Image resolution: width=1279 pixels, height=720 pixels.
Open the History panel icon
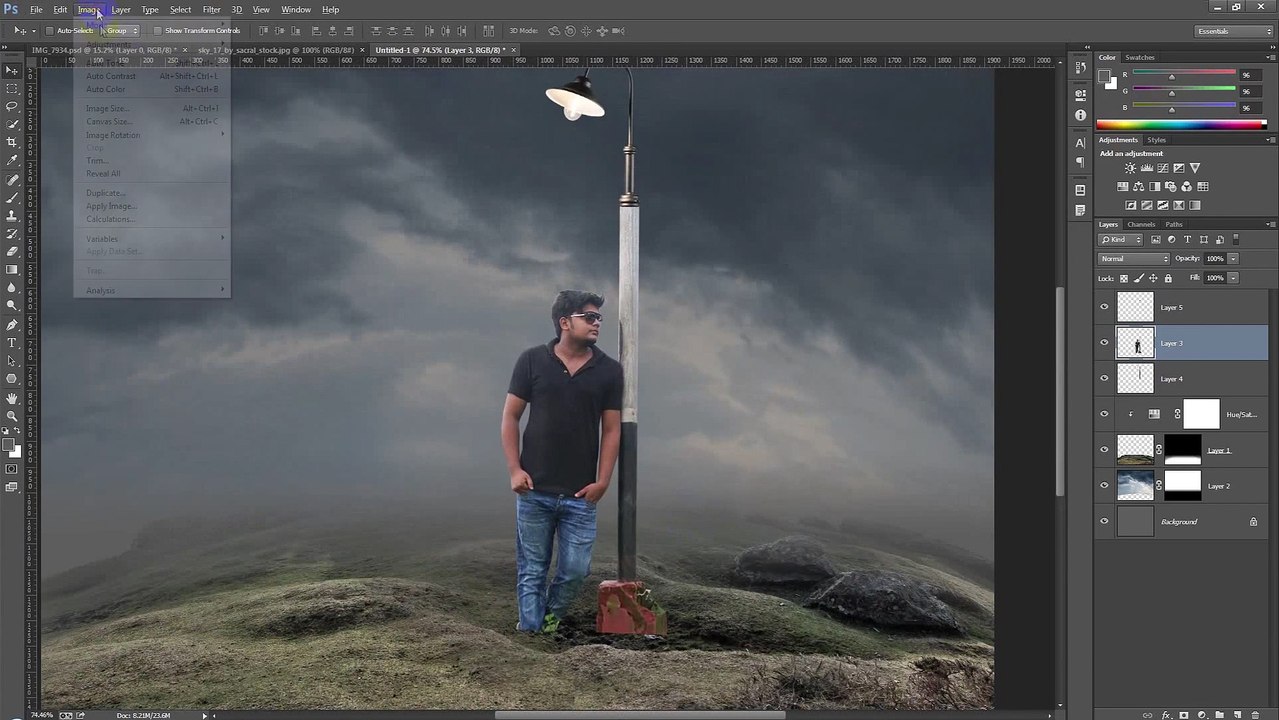1080,68
